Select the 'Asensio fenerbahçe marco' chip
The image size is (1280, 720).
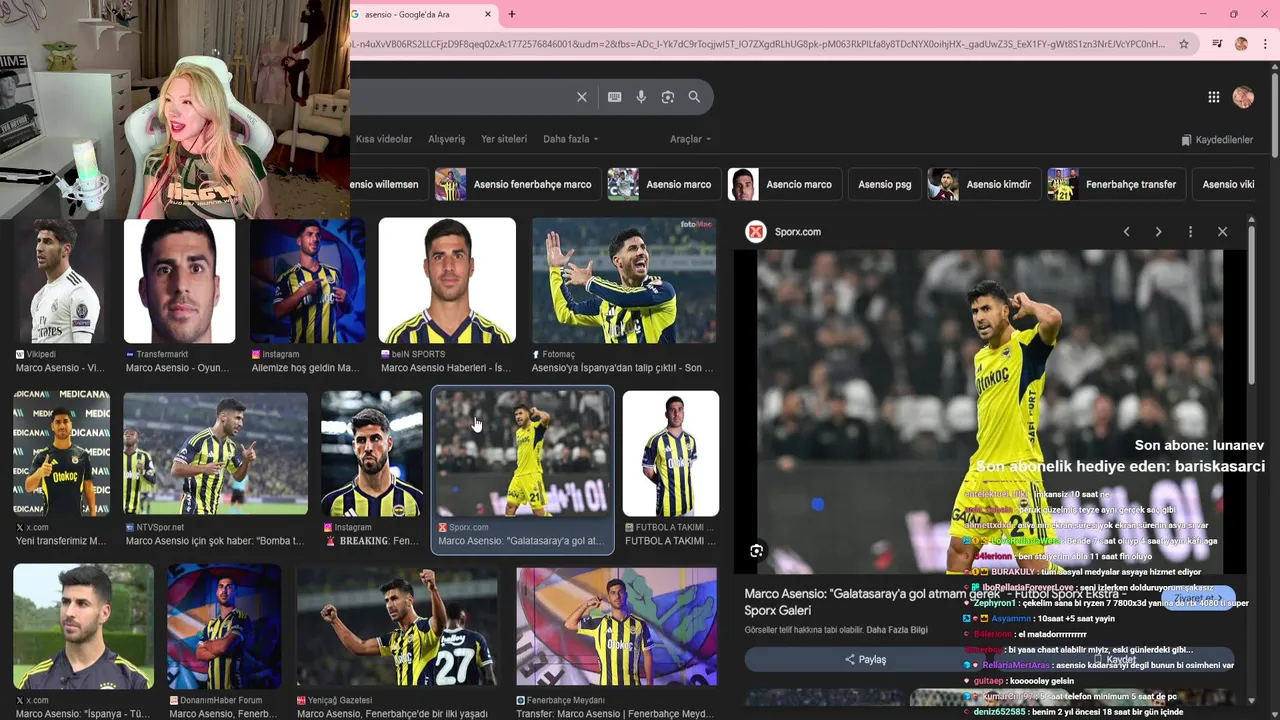click(x=517, y=184)
